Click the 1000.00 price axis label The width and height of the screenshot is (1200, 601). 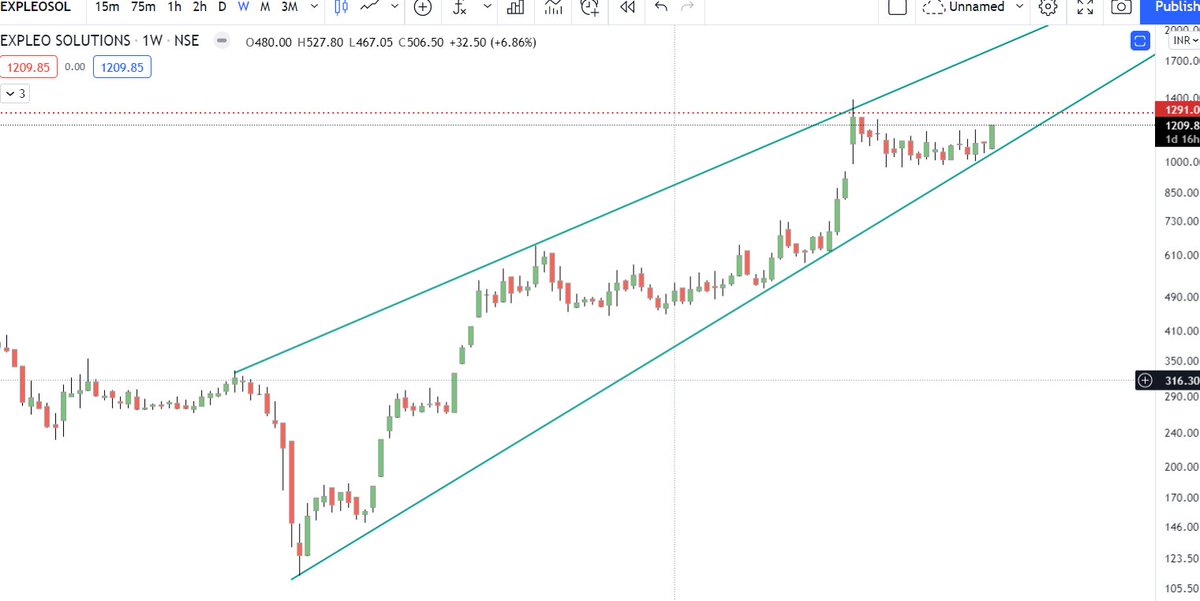pyautogui.click(x=1180, y=162)
